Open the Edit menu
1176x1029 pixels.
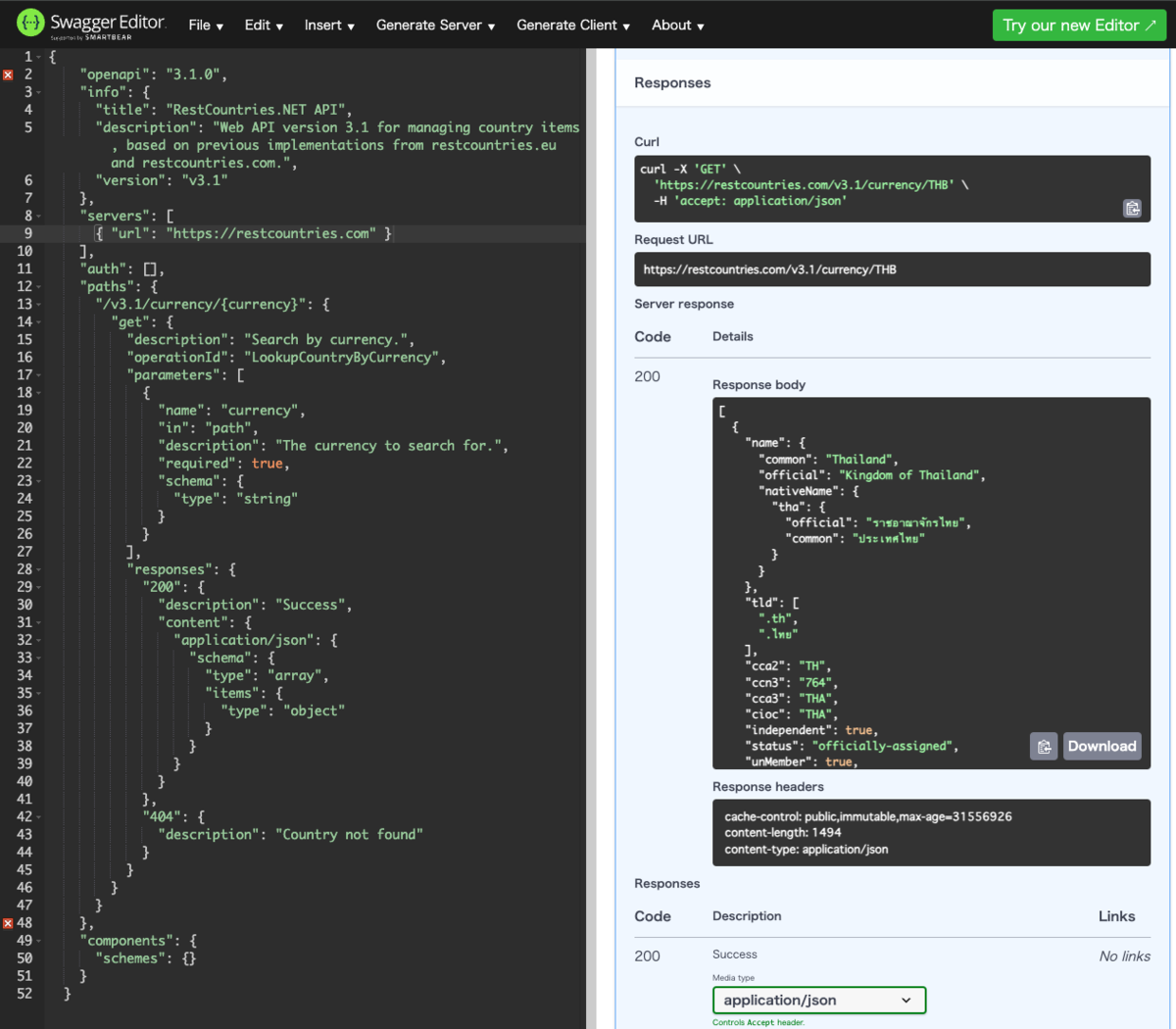[262, 24]
